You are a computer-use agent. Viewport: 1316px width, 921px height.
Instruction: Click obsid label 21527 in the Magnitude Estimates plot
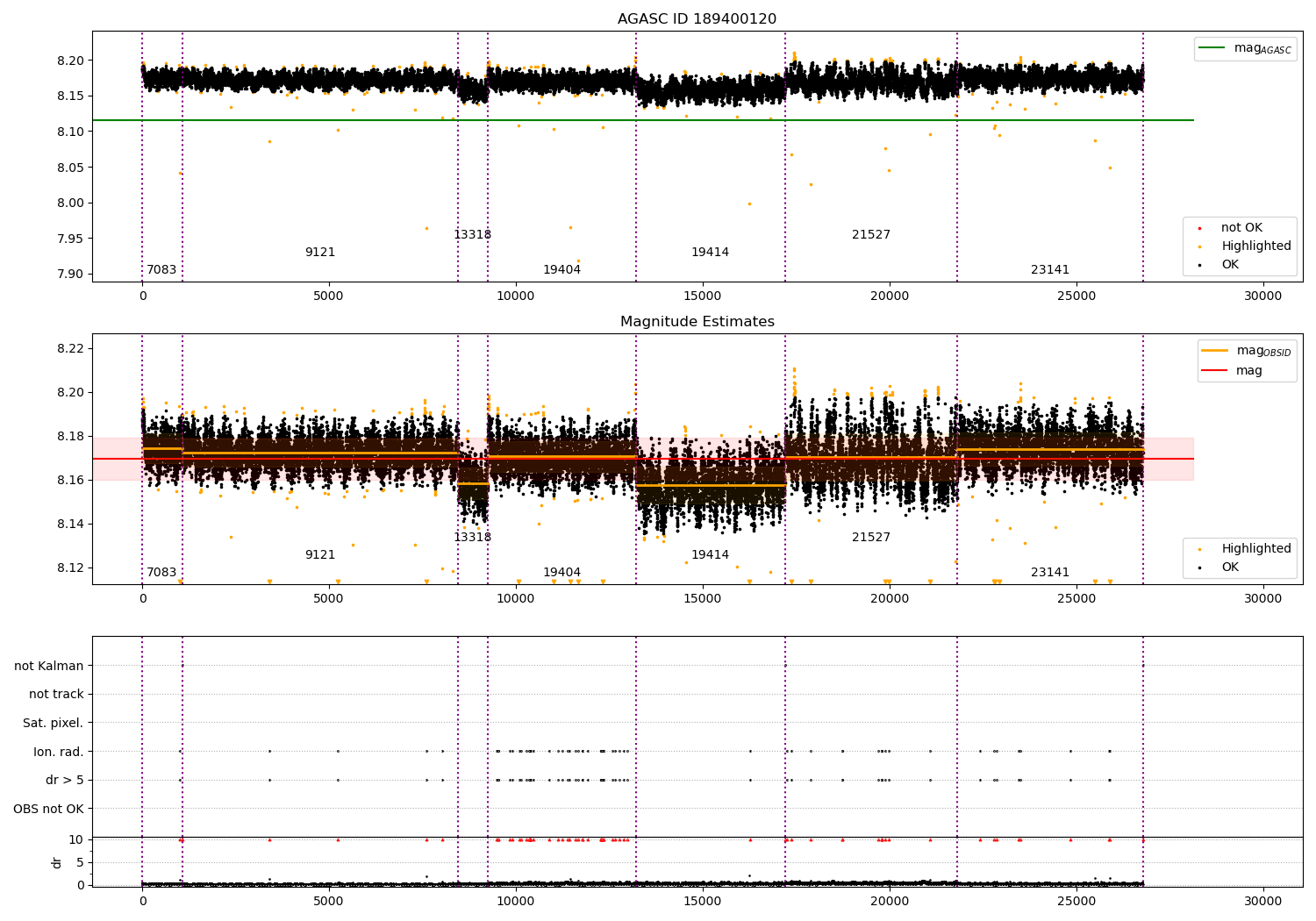click(871, 537)
